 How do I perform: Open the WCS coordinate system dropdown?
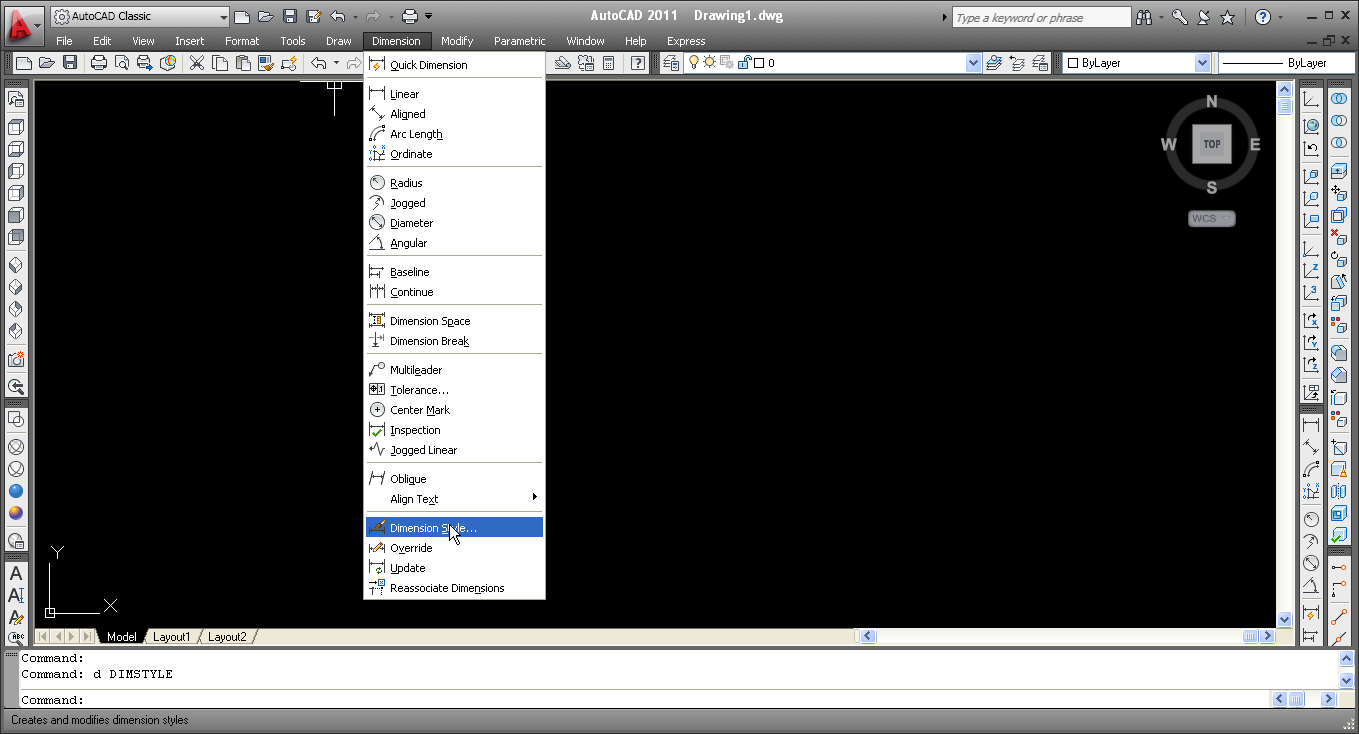(1212, 218)
